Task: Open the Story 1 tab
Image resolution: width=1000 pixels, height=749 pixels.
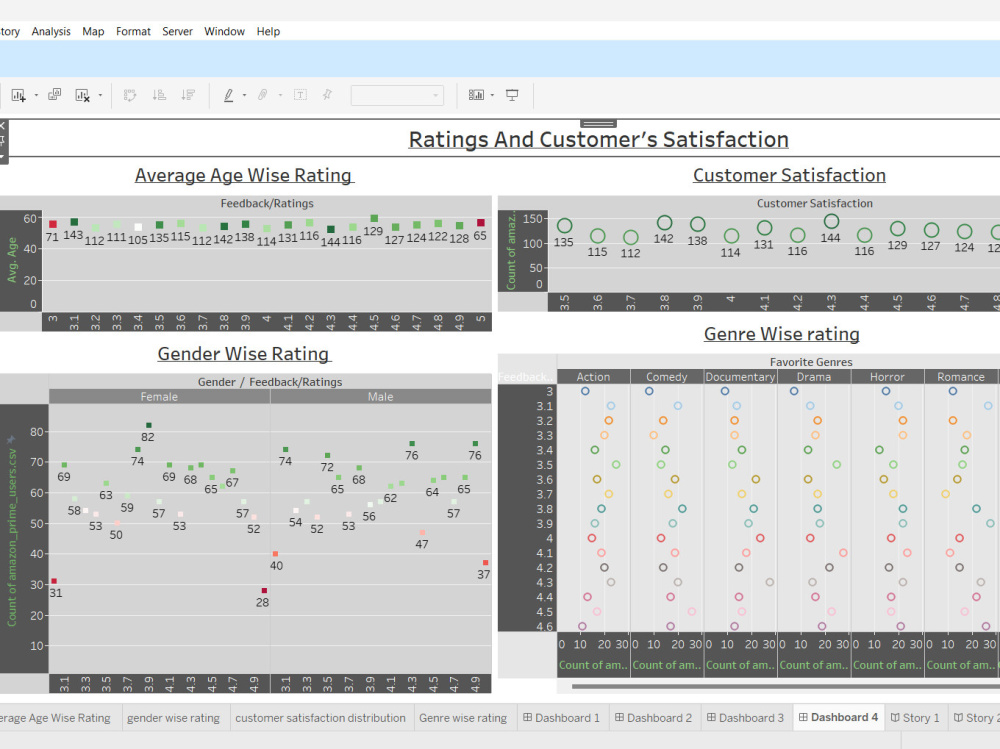Action: coord(915,717)
